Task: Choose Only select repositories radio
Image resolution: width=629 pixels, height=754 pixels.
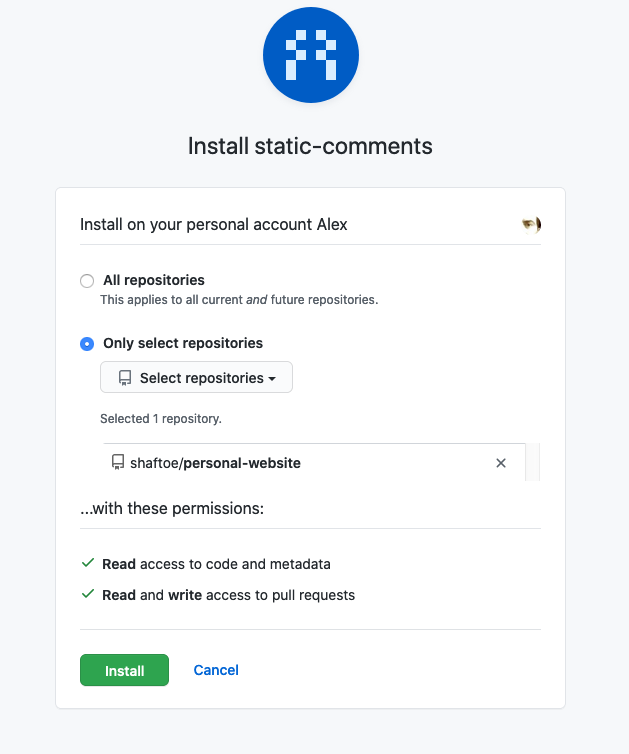Action: click(87, 344)
